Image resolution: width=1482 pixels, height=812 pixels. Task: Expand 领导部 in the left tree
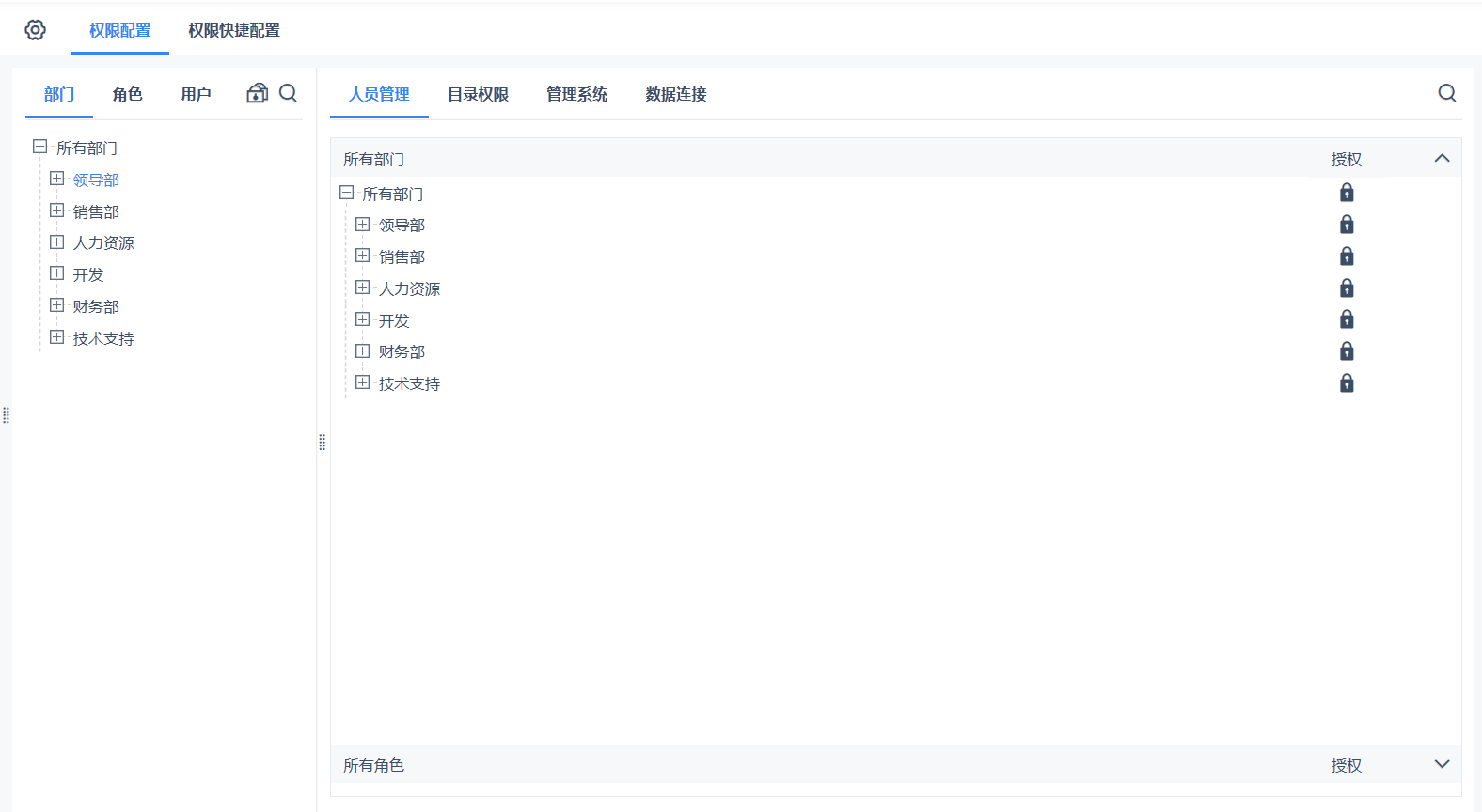point(56,179)
